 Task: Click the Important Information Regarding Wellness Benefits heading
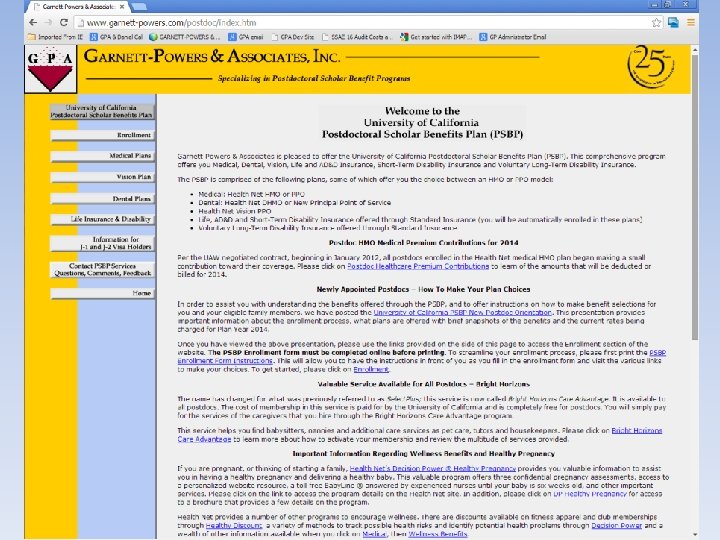click(423, 454)
